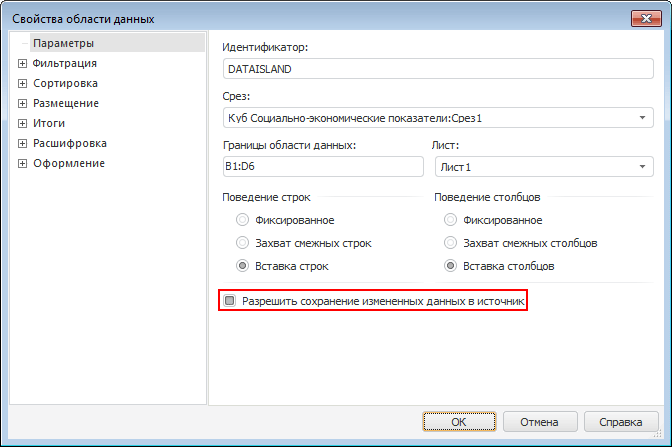Expand the Итоги tree node
672x447 pixels.
tap(22, 123)
